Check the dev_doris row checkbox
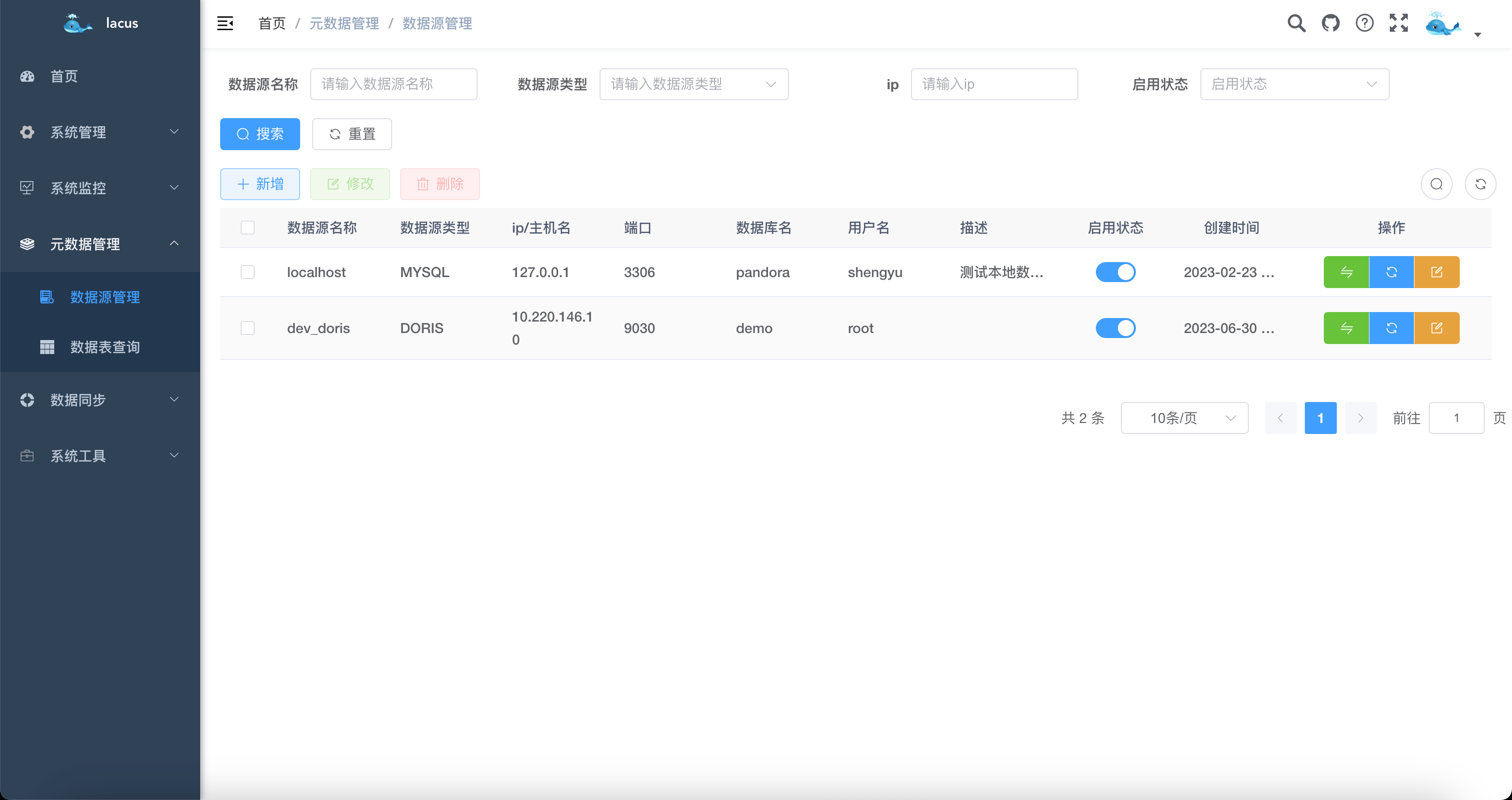The image size is (1512, 800). point(248,328)
